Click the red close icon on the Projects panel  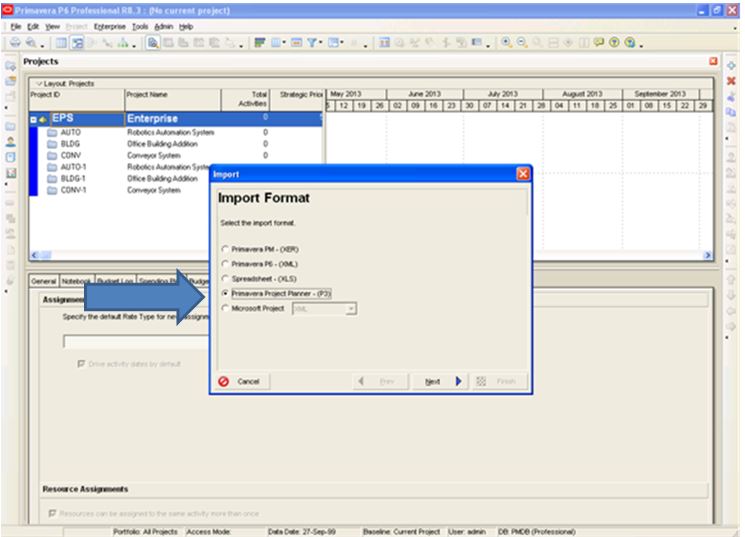click(x=712, y=61)
